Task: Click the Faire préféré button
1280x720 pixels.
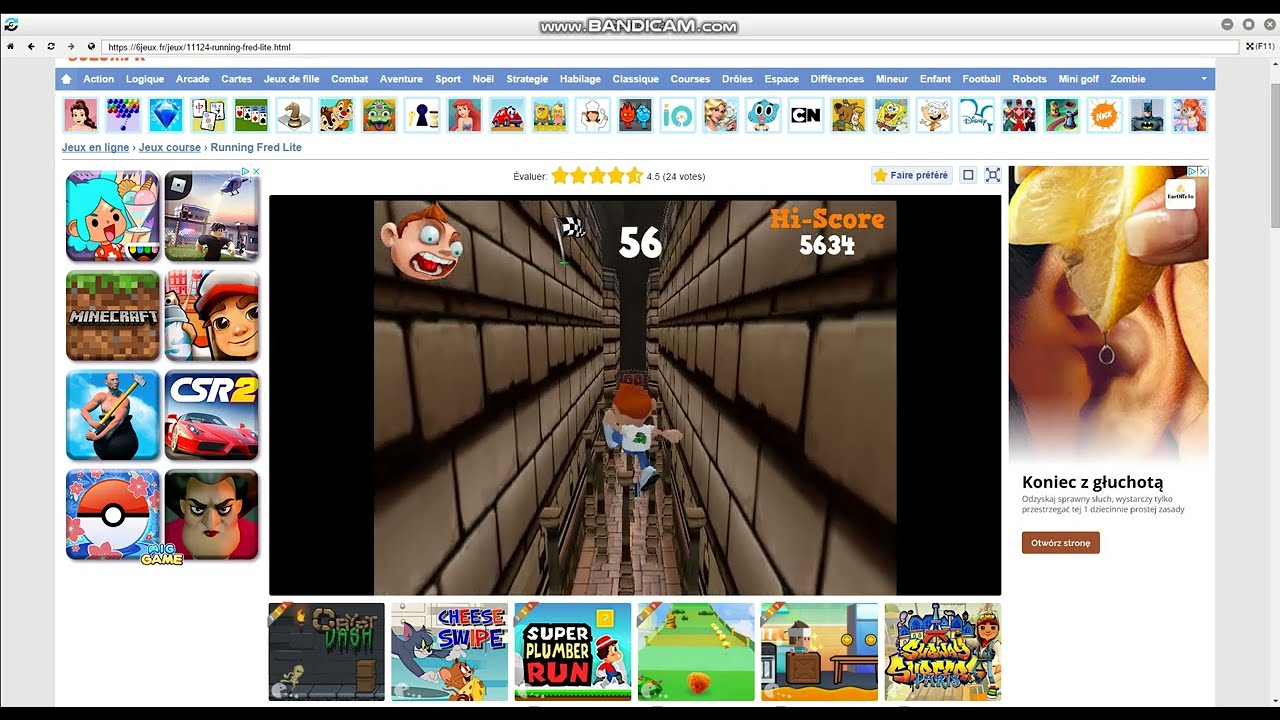Action: [911, 175]
